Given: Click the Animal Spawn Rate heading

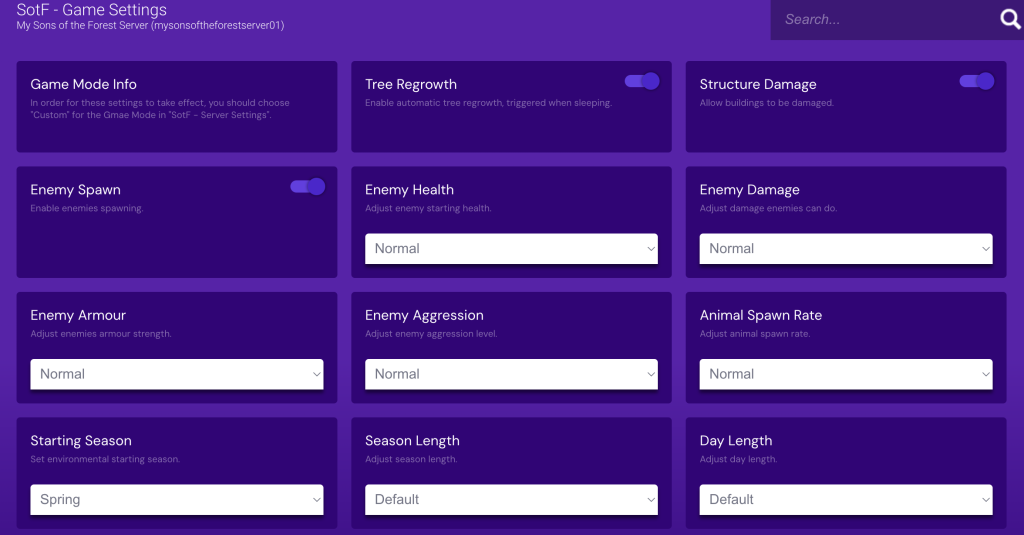Looking at the screenshot, I should [x=761, y=316].
